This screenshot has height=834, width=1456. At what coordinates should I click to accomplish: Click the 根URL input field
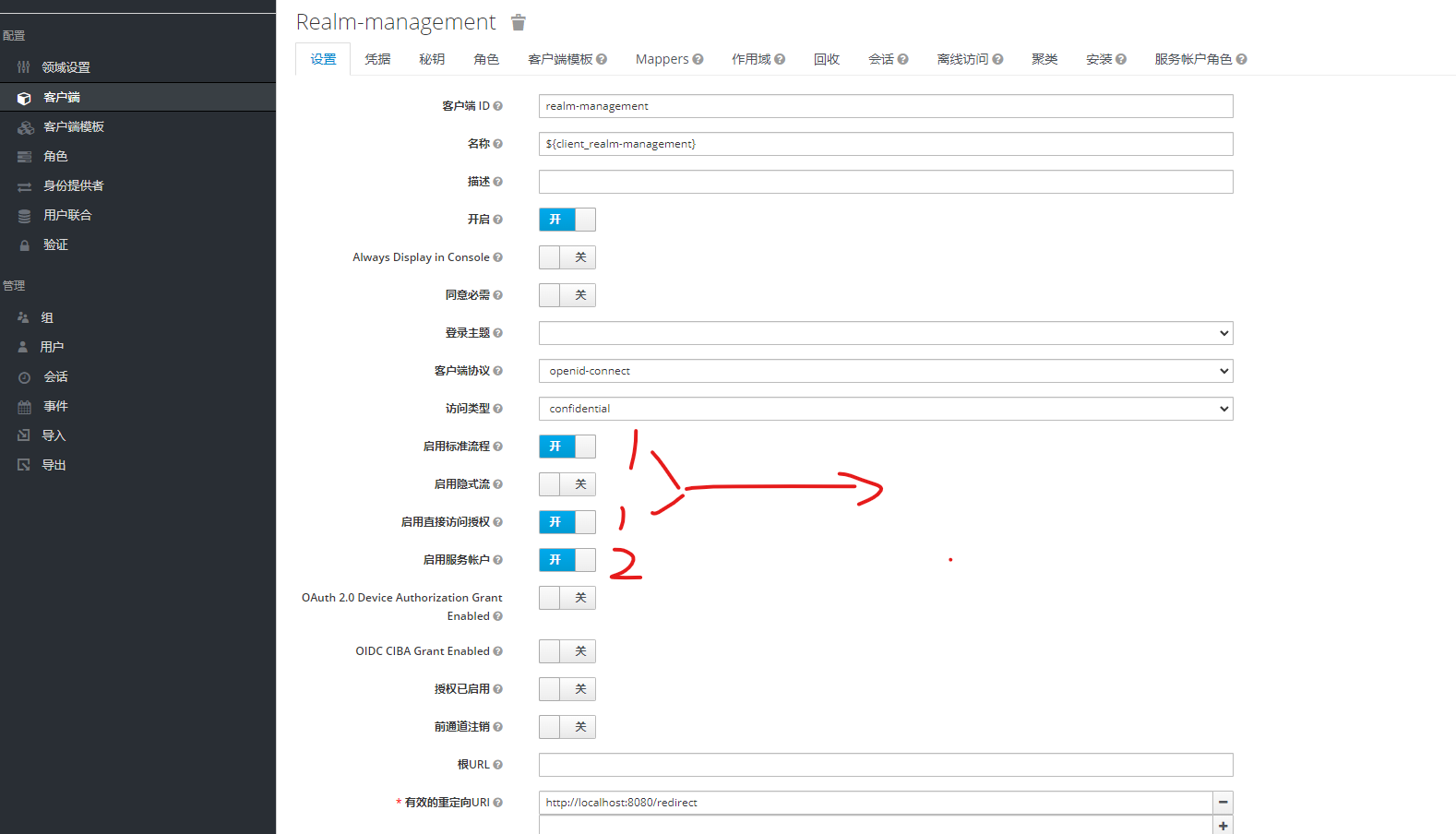pyautogui.click(x=886, y=765)
